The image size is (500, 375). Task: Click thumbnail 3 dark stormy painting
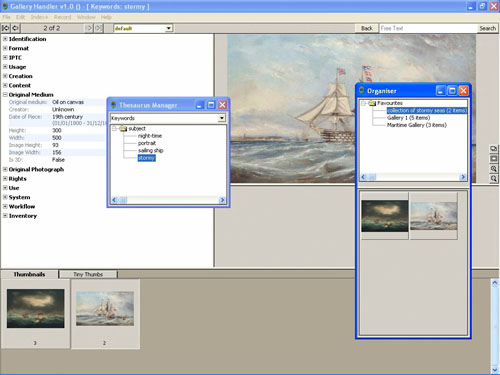pyautogui.click(x=36, y=308)
